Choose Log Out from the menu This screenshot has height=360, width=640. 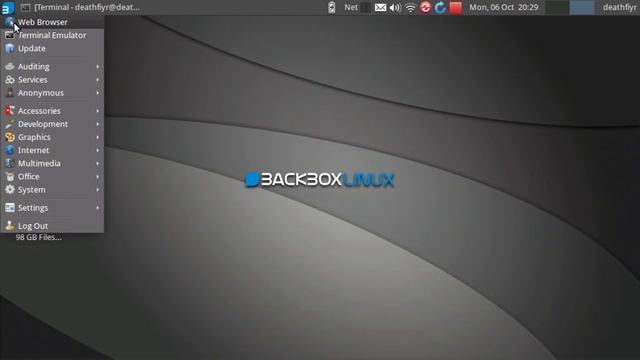(52, 226)
